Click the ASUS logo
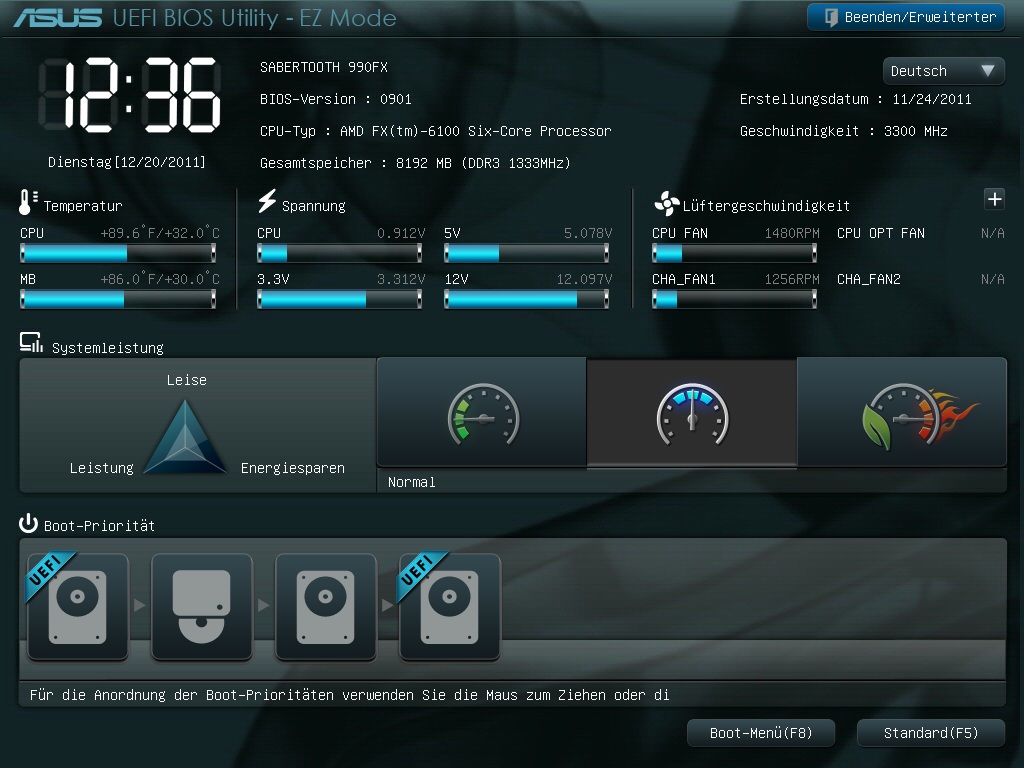Image resolution: width=1024 pixels, height=768 pixels. click(x=57, y=18)
